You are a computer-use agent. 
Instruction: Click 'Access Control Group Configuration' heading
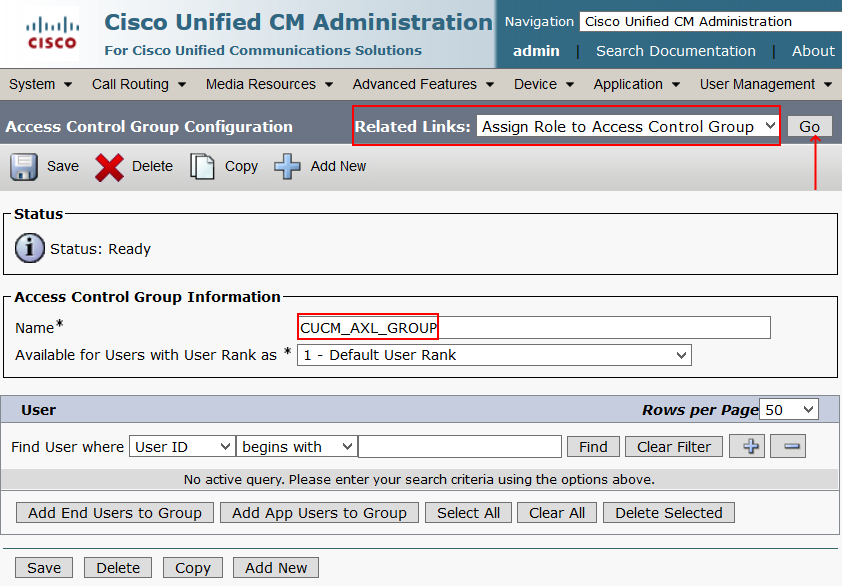[149, 127]
